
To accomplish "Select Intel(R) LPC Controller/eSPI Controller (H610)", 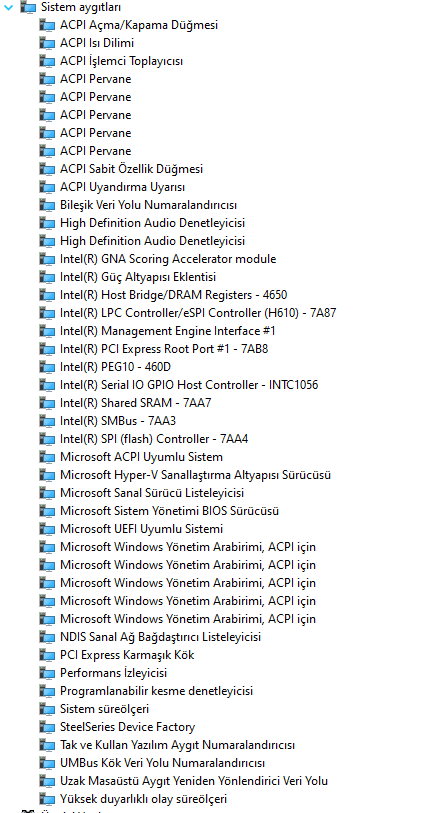I will click(198, 313).
